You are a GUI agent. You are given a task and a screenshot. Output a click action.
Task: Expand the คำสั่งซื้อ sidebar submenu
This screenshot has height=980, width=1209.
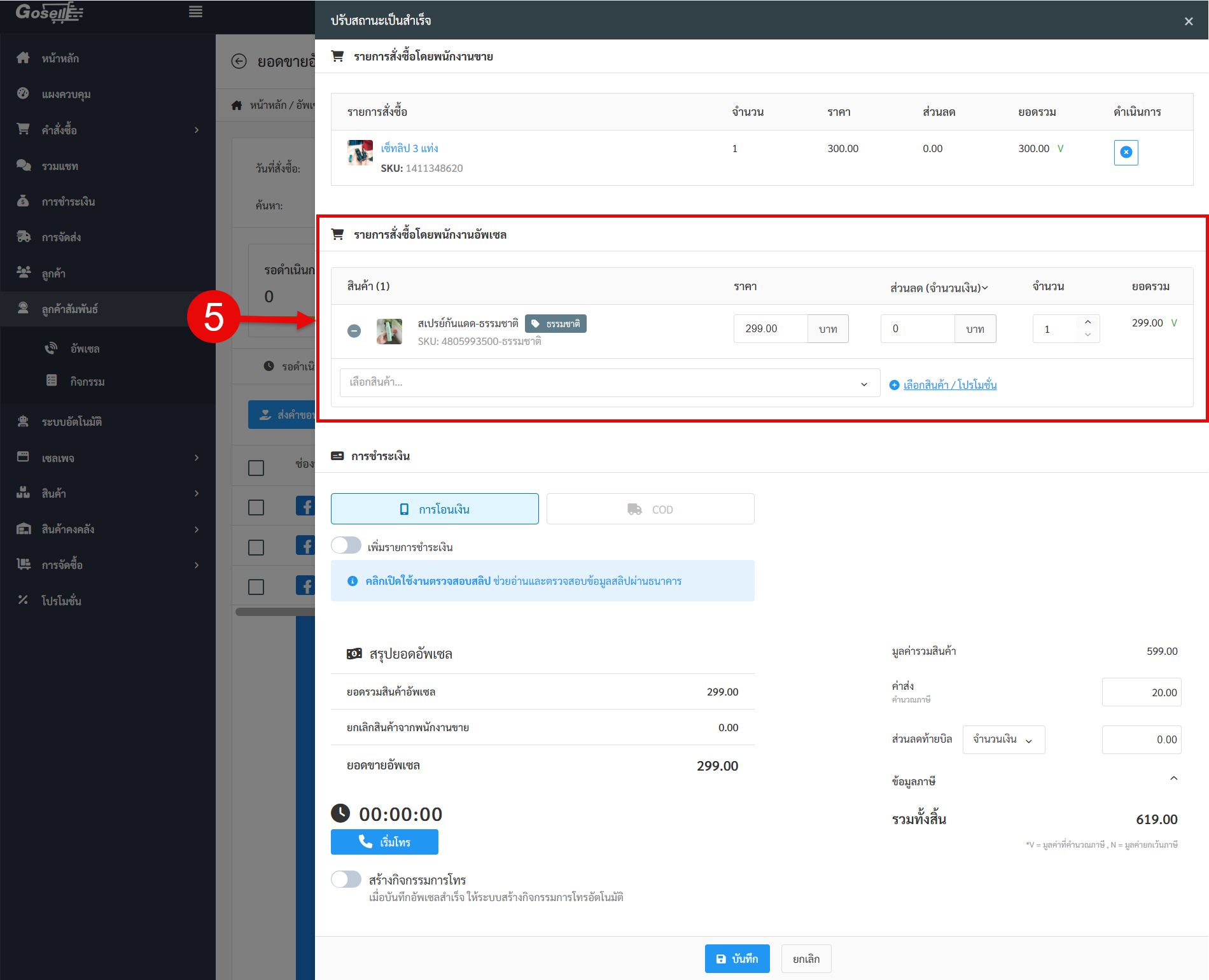pyautogui.click(x=197, y=130)
